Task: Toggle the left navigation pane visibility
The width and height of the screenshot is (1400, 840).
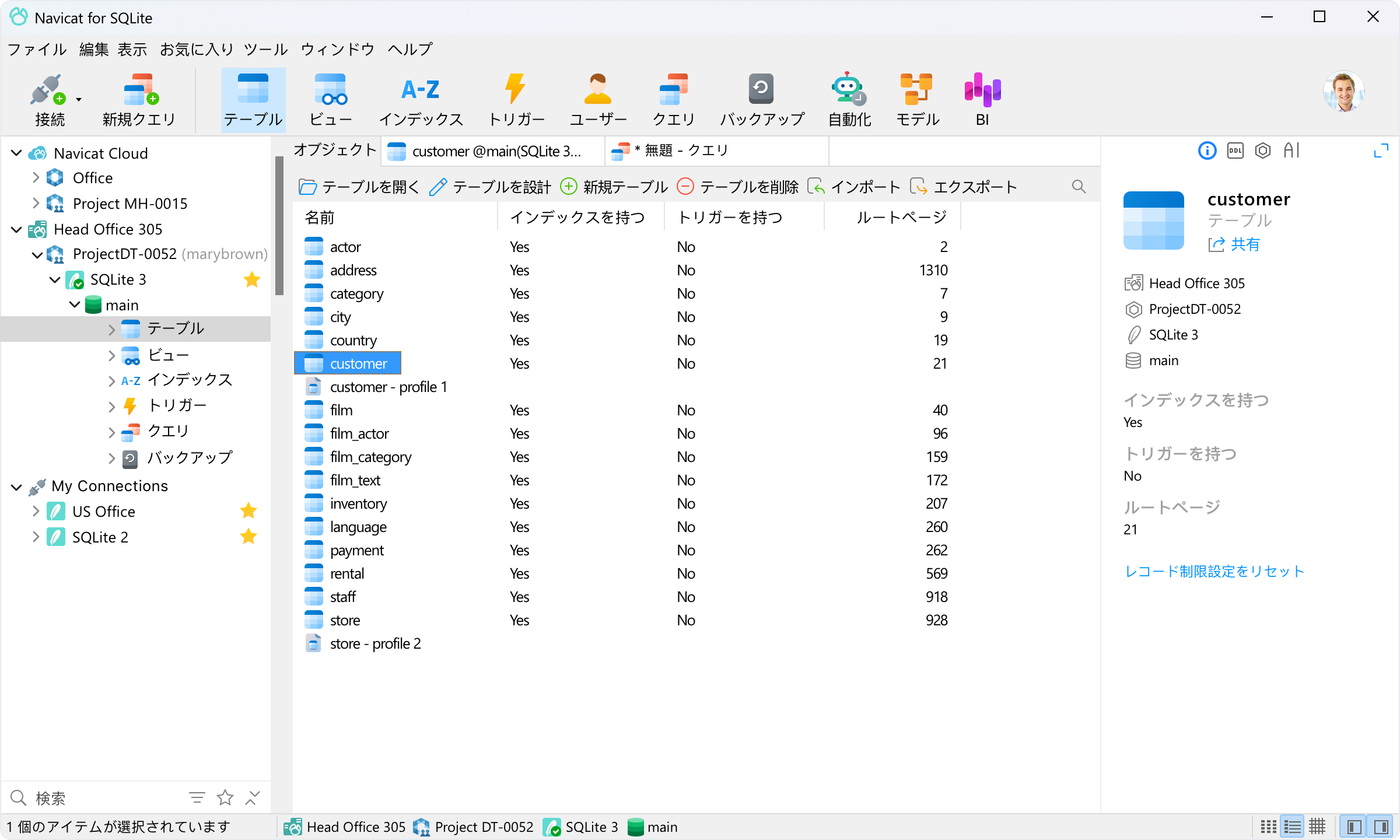Action: point(1354,827)
